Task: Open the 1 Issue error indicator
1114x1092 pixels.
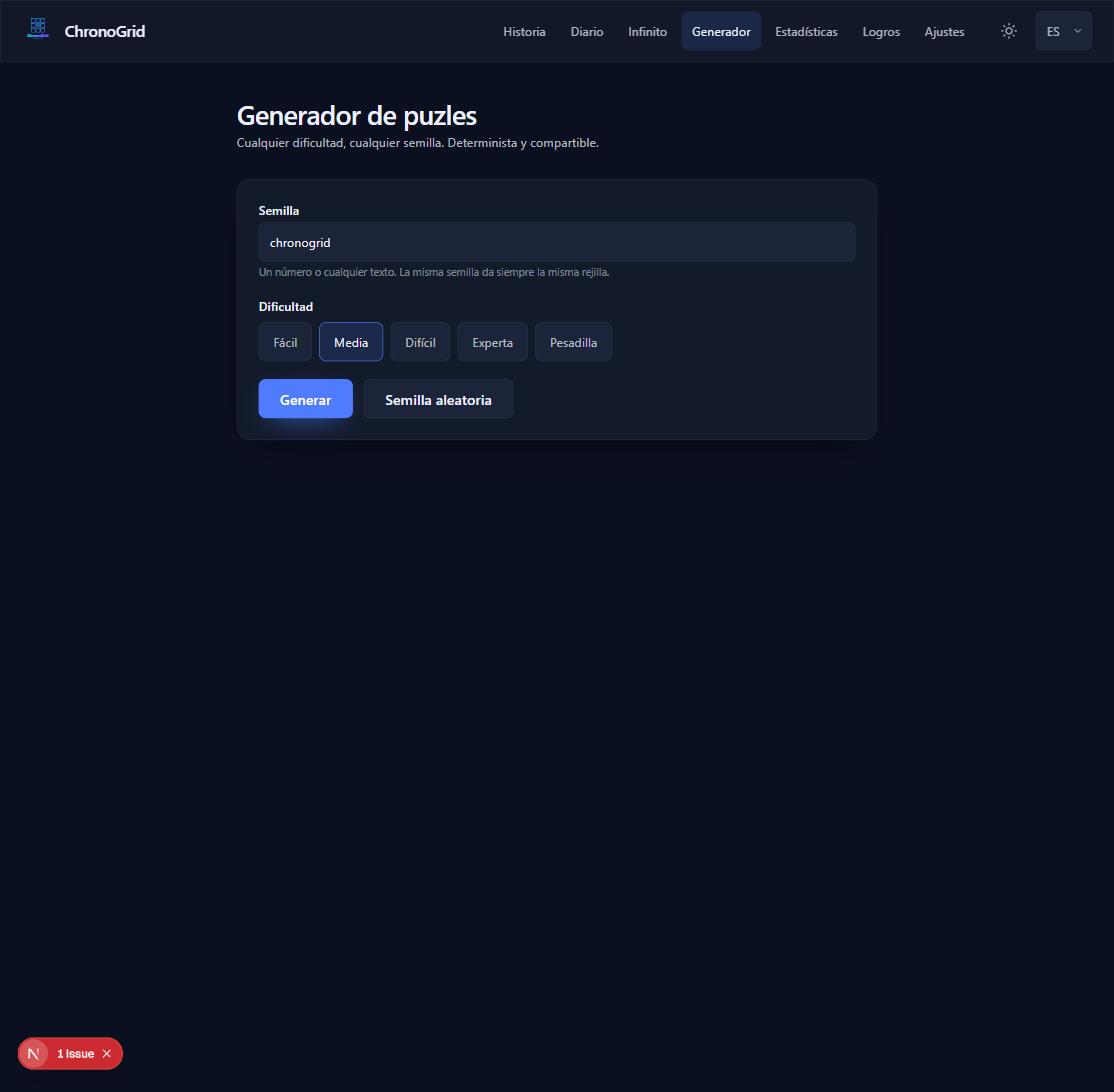Action: [75, 1054]
